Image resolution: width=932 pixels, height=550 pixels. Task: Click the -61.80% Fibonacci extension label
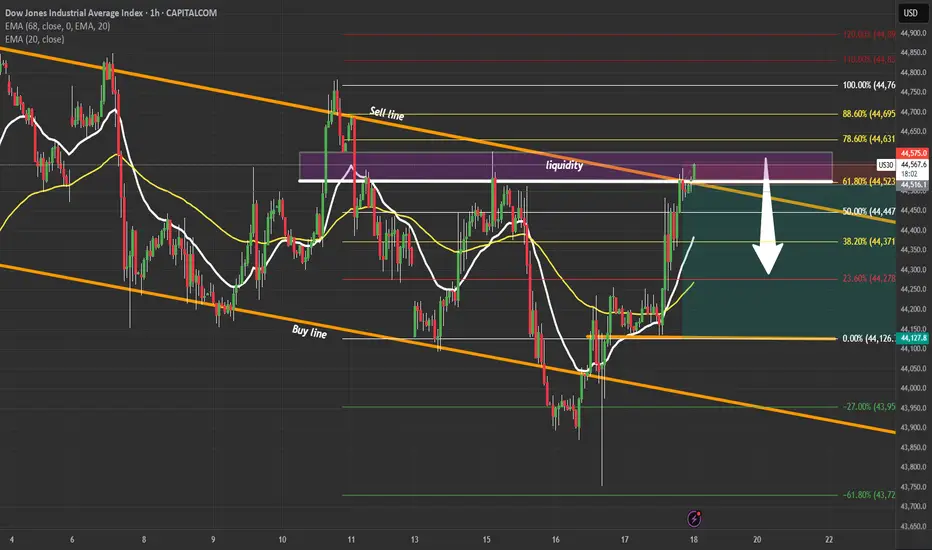868,495
